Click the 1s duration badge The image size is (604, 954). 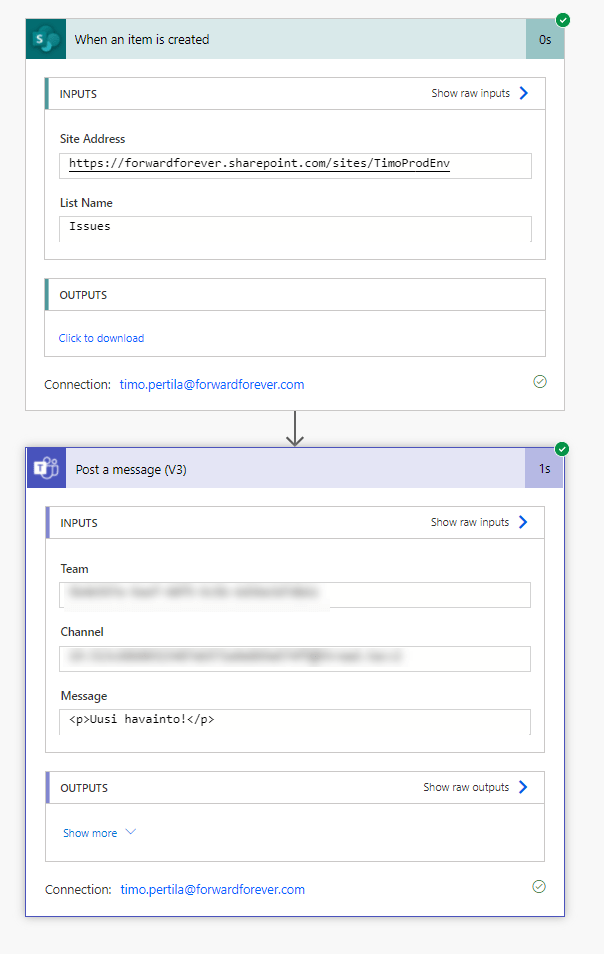pyautogui.click(x=544, y=469)
